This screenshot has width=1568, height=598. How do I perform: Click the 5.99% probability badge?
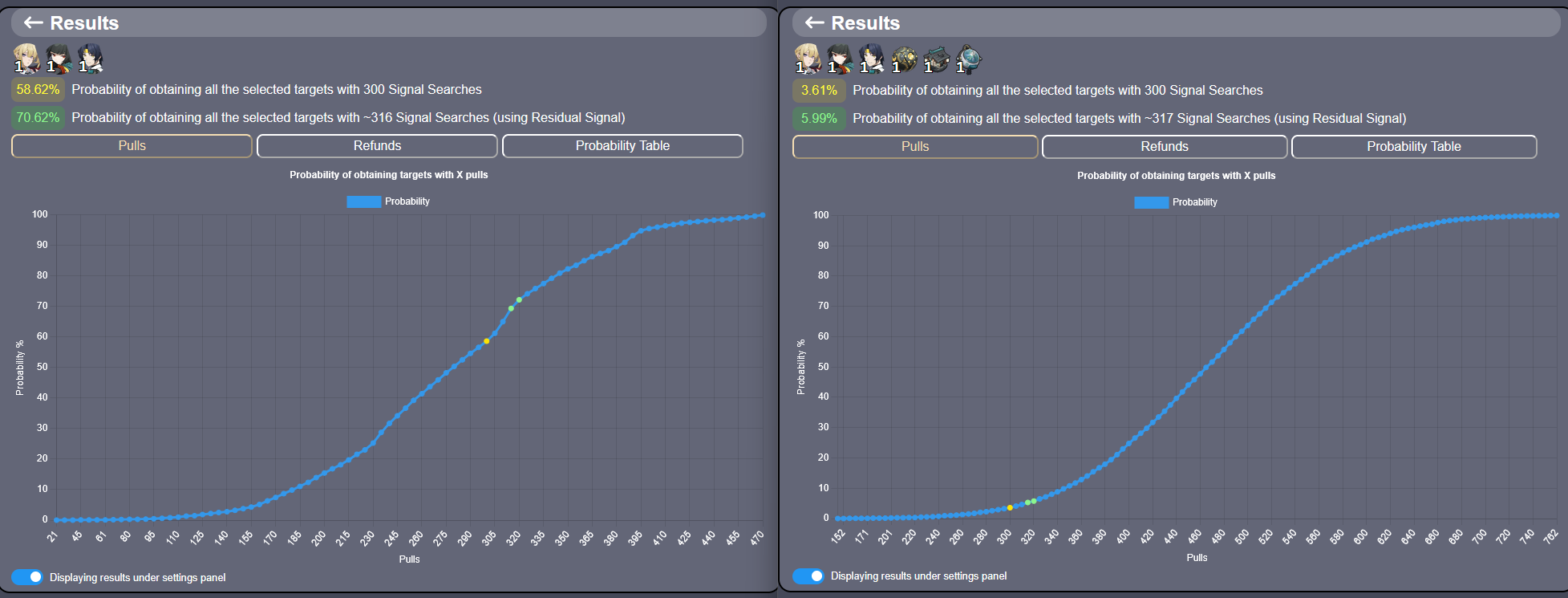[x=819, y=119]
